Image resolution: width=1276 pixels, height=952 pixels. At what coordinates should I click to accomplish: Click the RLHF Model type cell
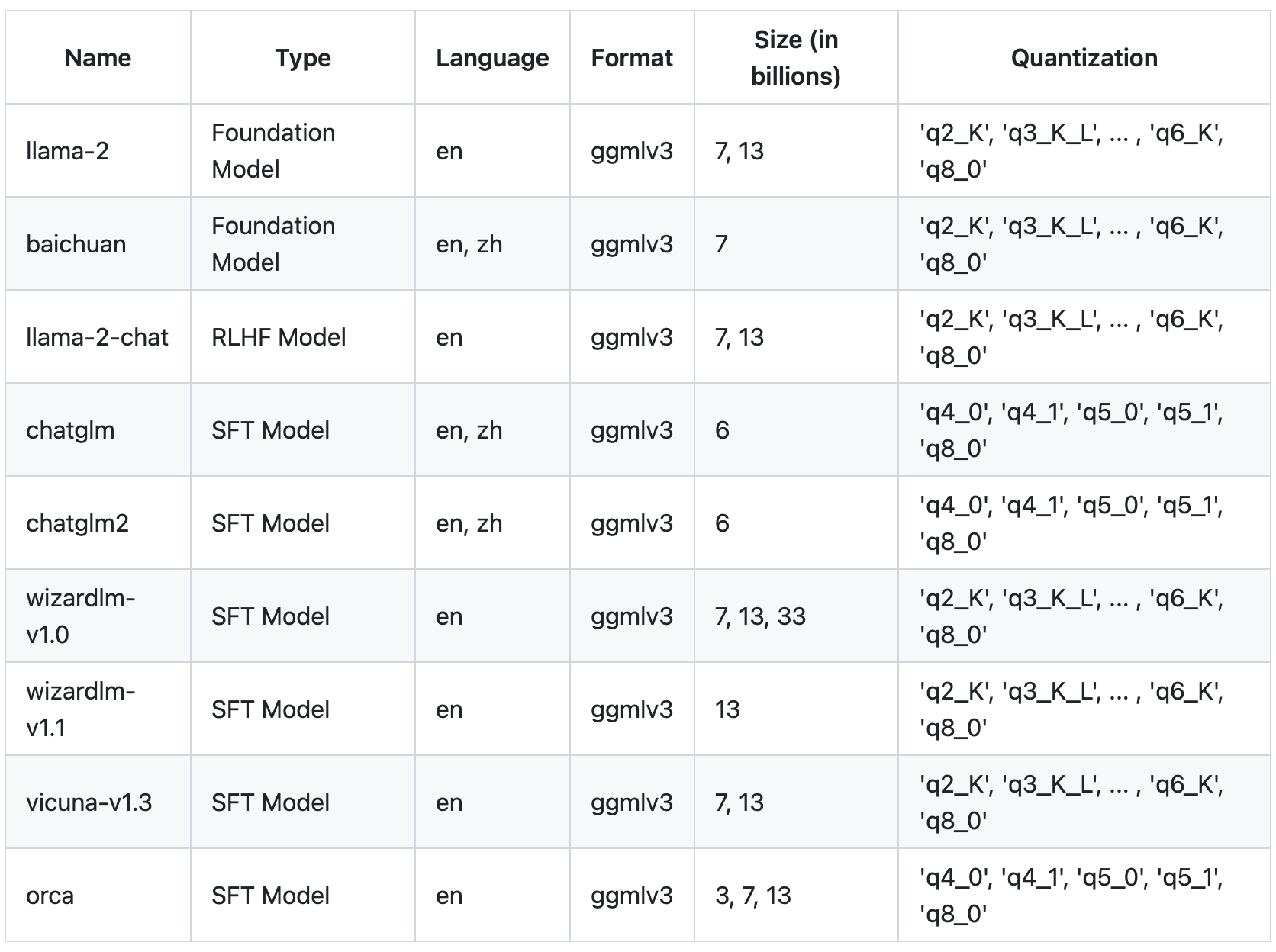(x=279, y=337)
